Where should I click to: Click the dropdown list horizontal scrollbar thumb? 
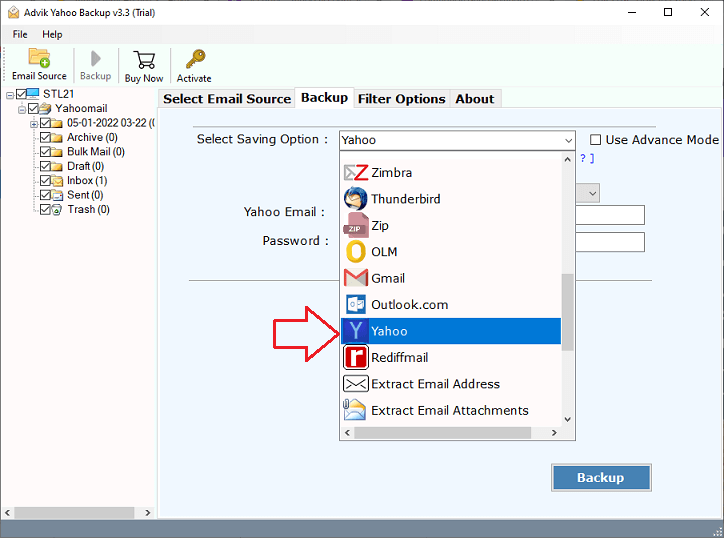(x=442, y=433)
